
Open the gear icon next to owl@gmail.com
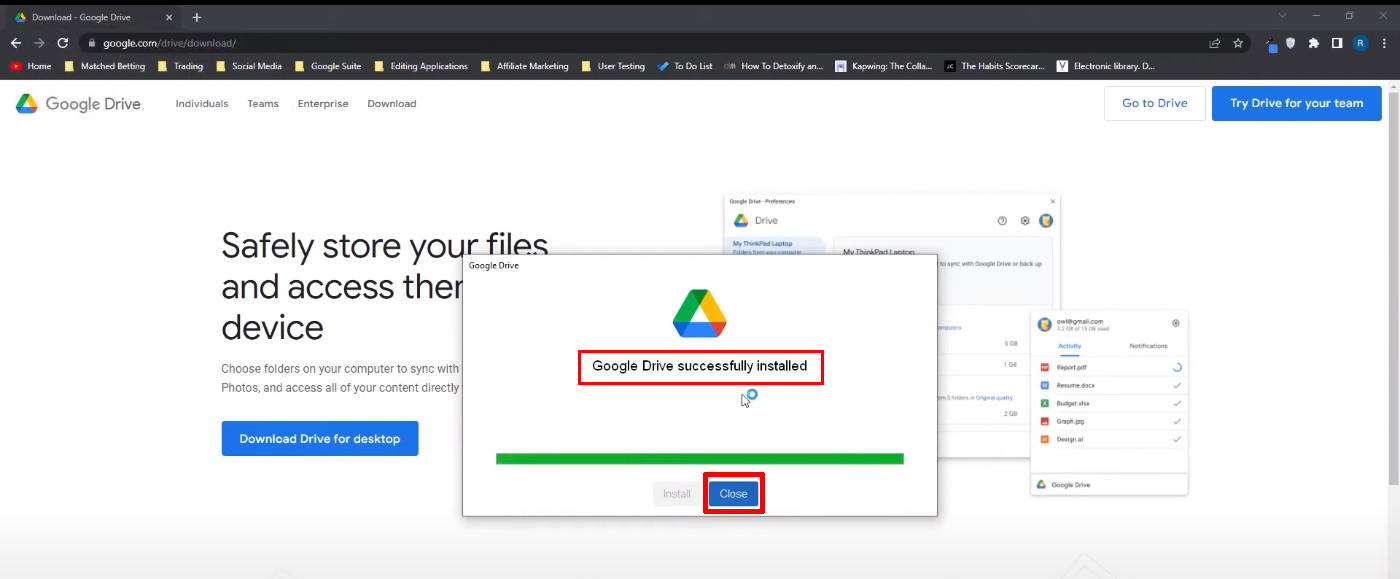point(1175,322)
